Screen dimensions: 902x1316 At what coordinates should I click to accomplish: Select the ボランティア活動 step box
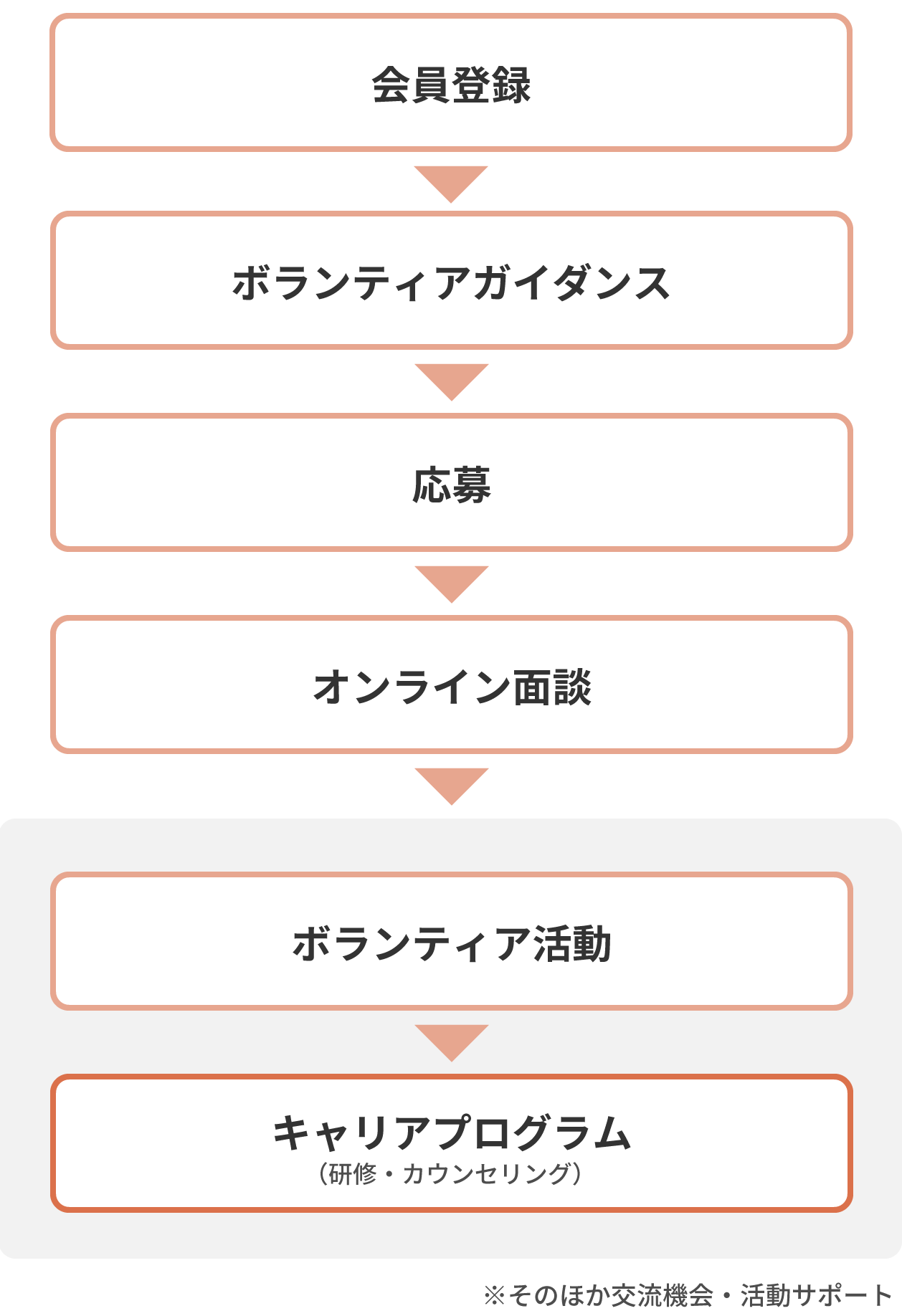click(x=451, y=941)
